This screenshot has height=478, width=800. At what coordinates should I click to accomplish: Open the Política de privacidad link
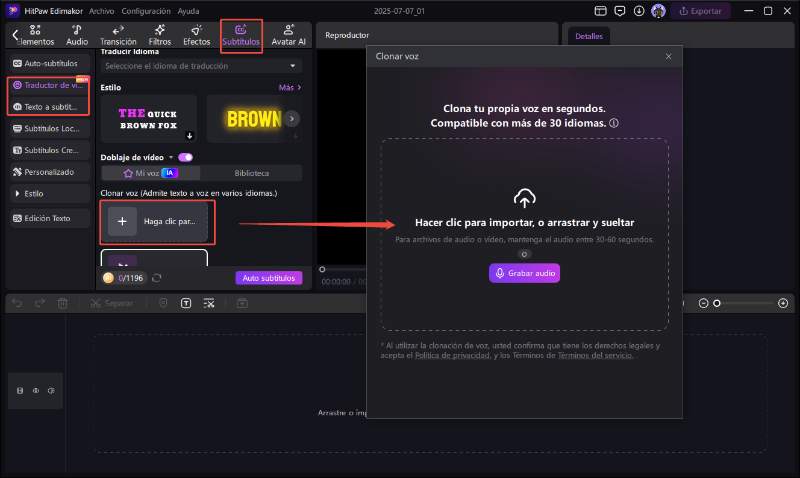[453, 356]
